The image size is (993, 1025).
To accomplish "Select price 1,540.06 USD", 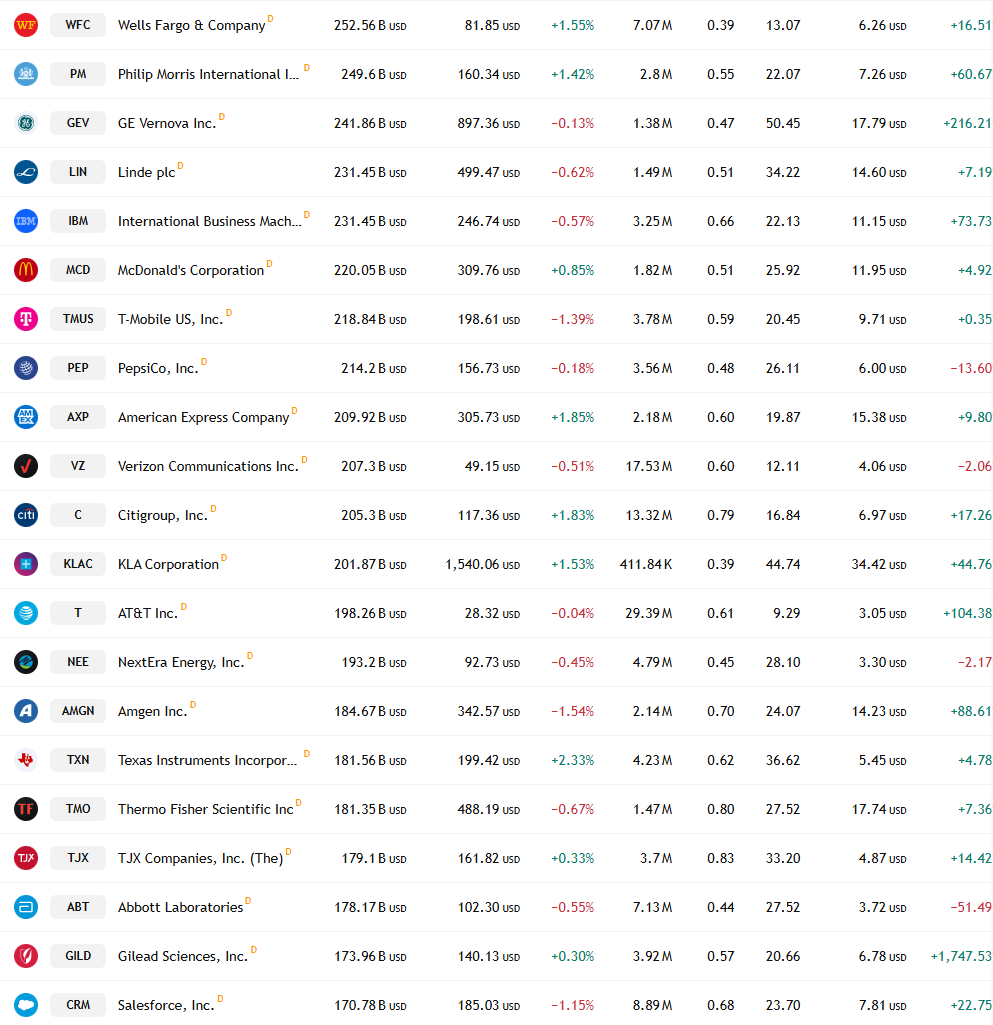I will click(x=482, y=565).
